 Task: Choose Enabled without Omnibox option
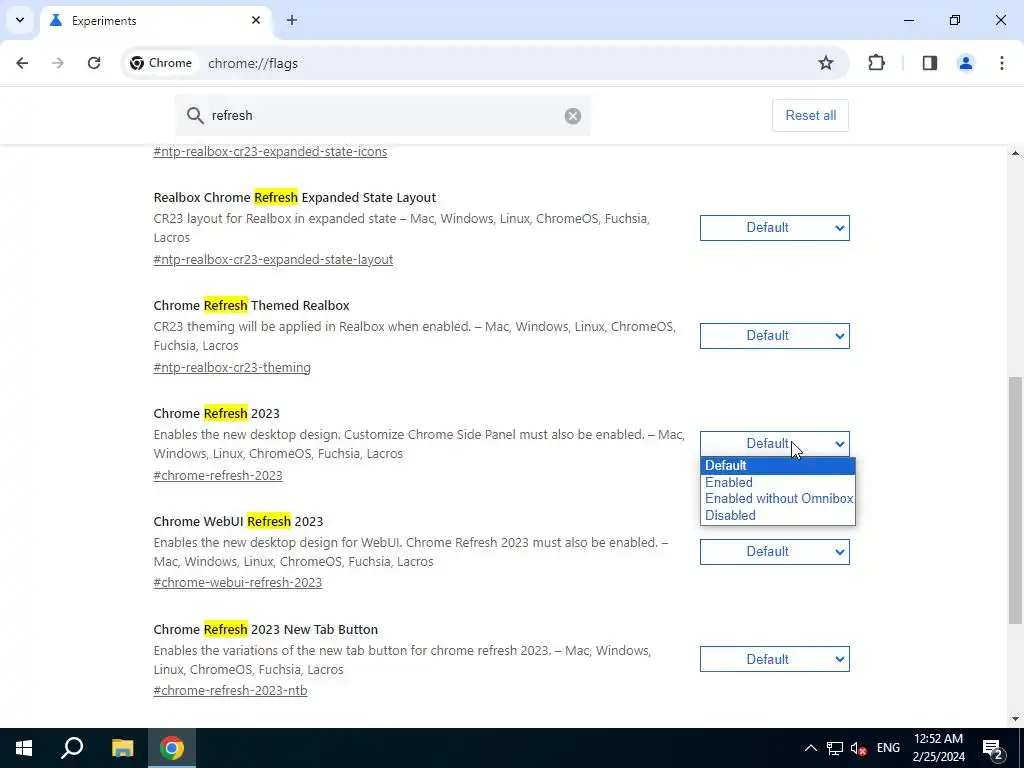[x=777, y=499]
